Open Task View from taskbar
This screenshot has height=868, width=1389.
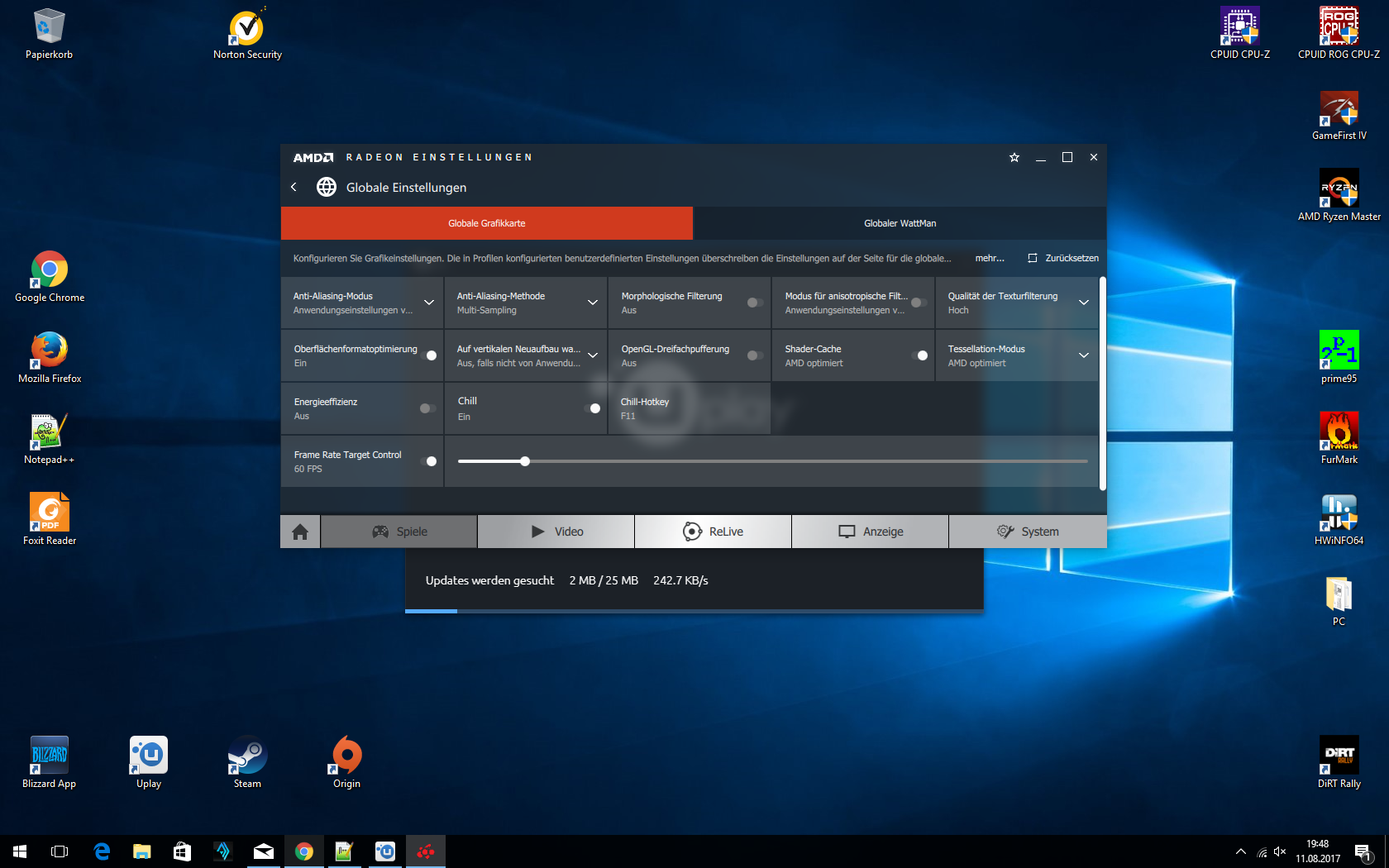60,851
